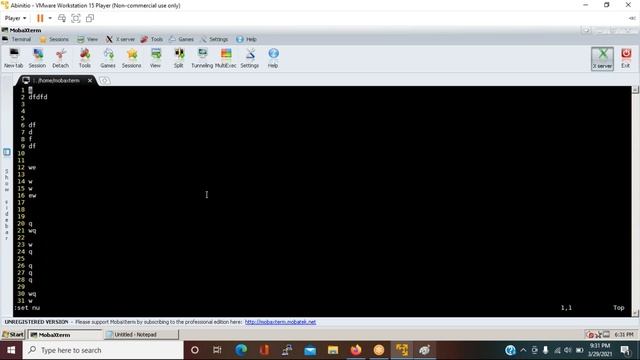Screen dimensions: 640x360
Task: Click the guest Start button
Action: 13,335
